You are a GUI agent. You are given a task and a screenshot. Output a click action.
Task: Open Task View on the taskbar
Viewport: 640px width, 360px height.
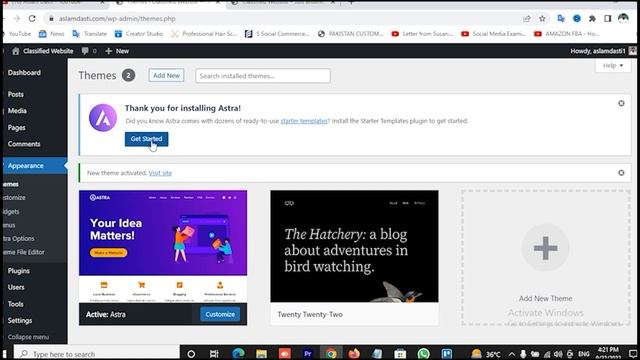214,354
